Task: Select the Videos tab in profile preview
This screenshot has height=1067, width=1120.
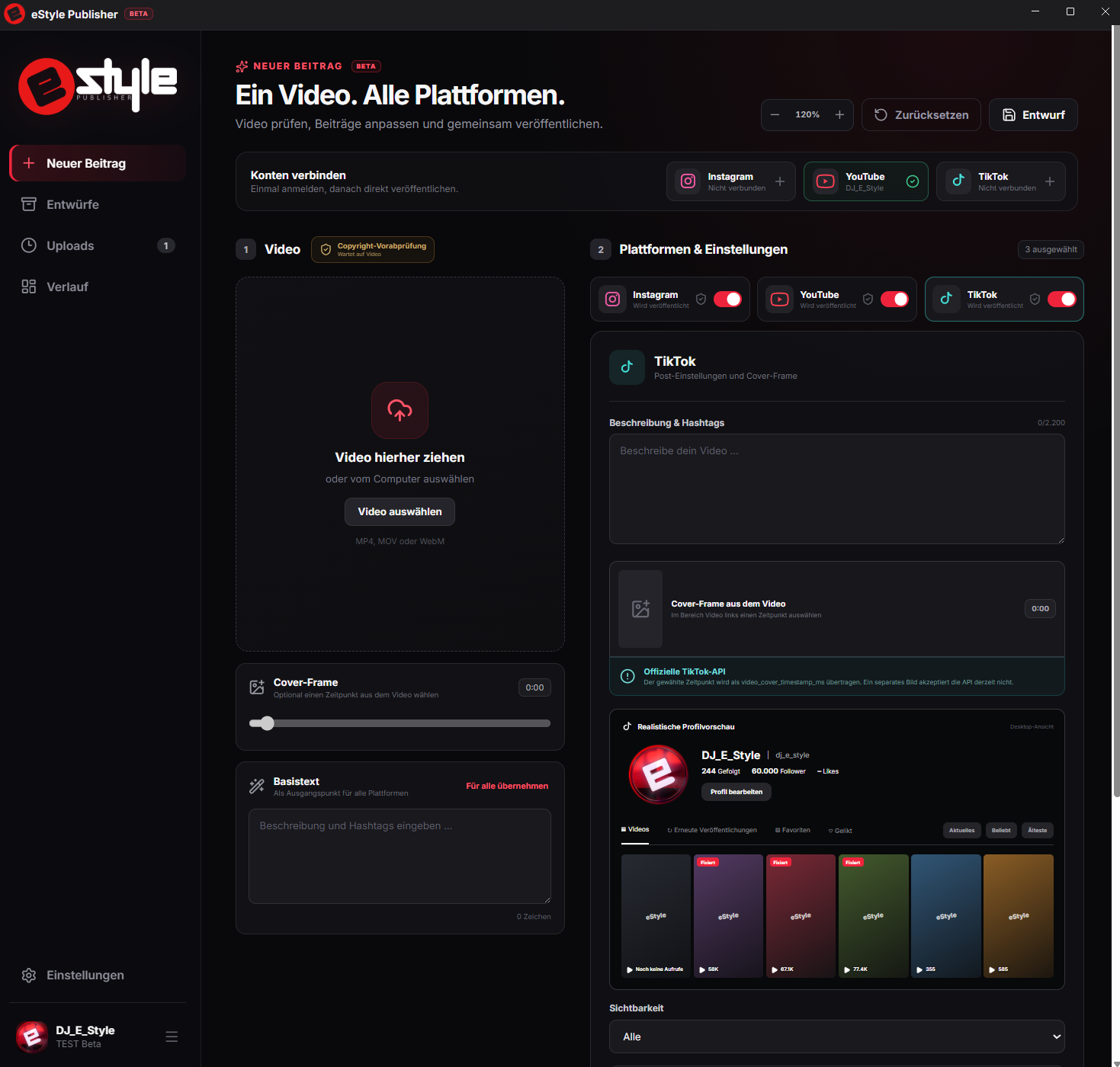Action: (x=635, y=830)
